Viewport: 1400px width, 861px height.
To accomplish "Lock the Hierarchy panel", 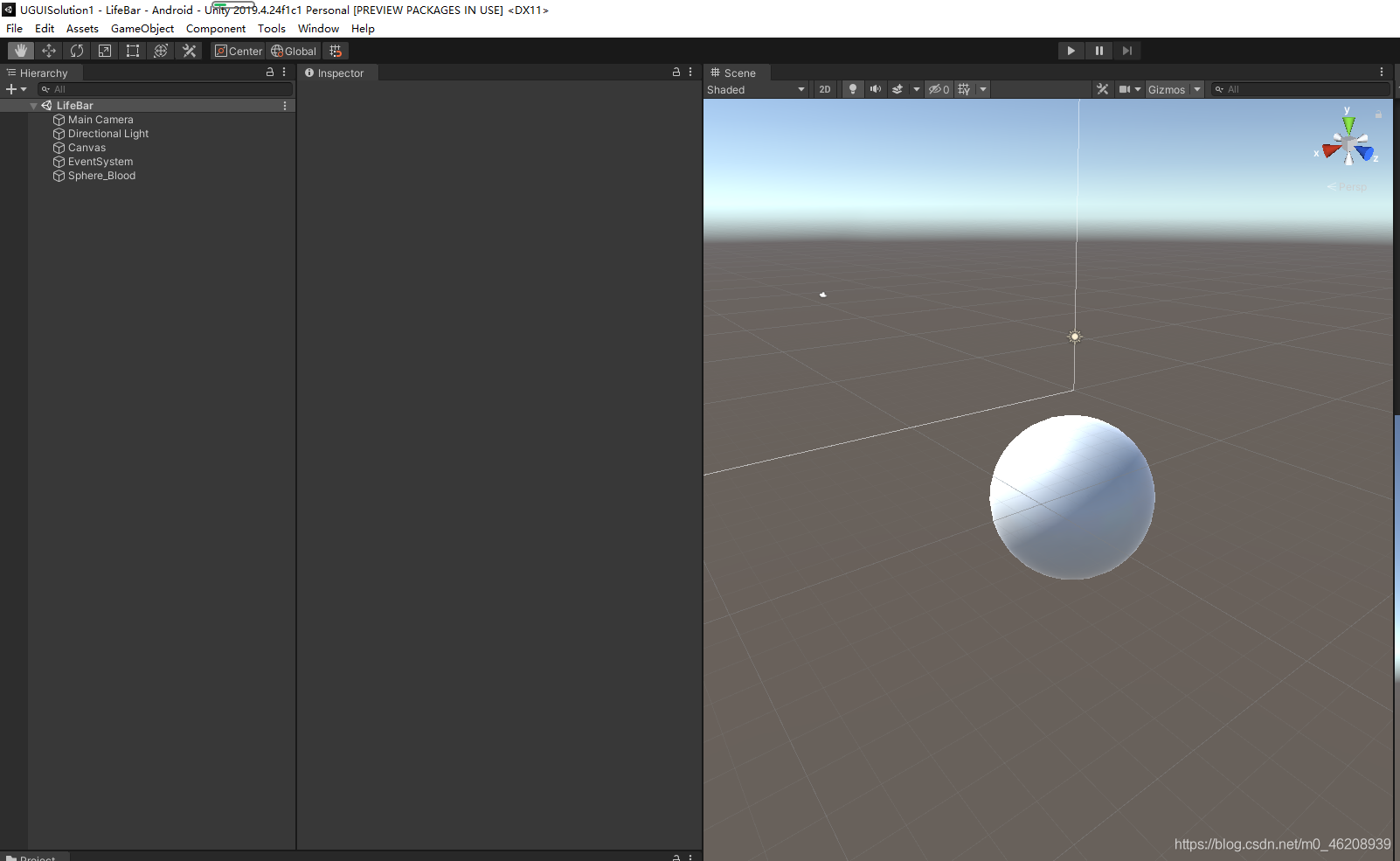I will pyautogui.click(x=270, y=73).
